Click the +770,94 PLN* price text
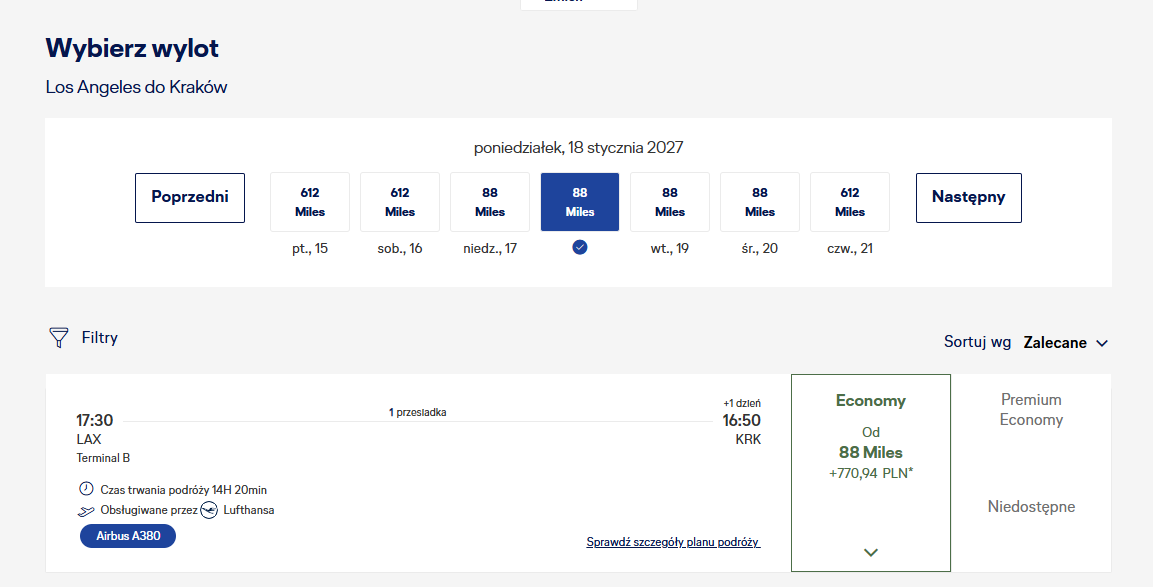This screenshot has width=1153, height=587. pyautogui.click(x=871, y=473)
